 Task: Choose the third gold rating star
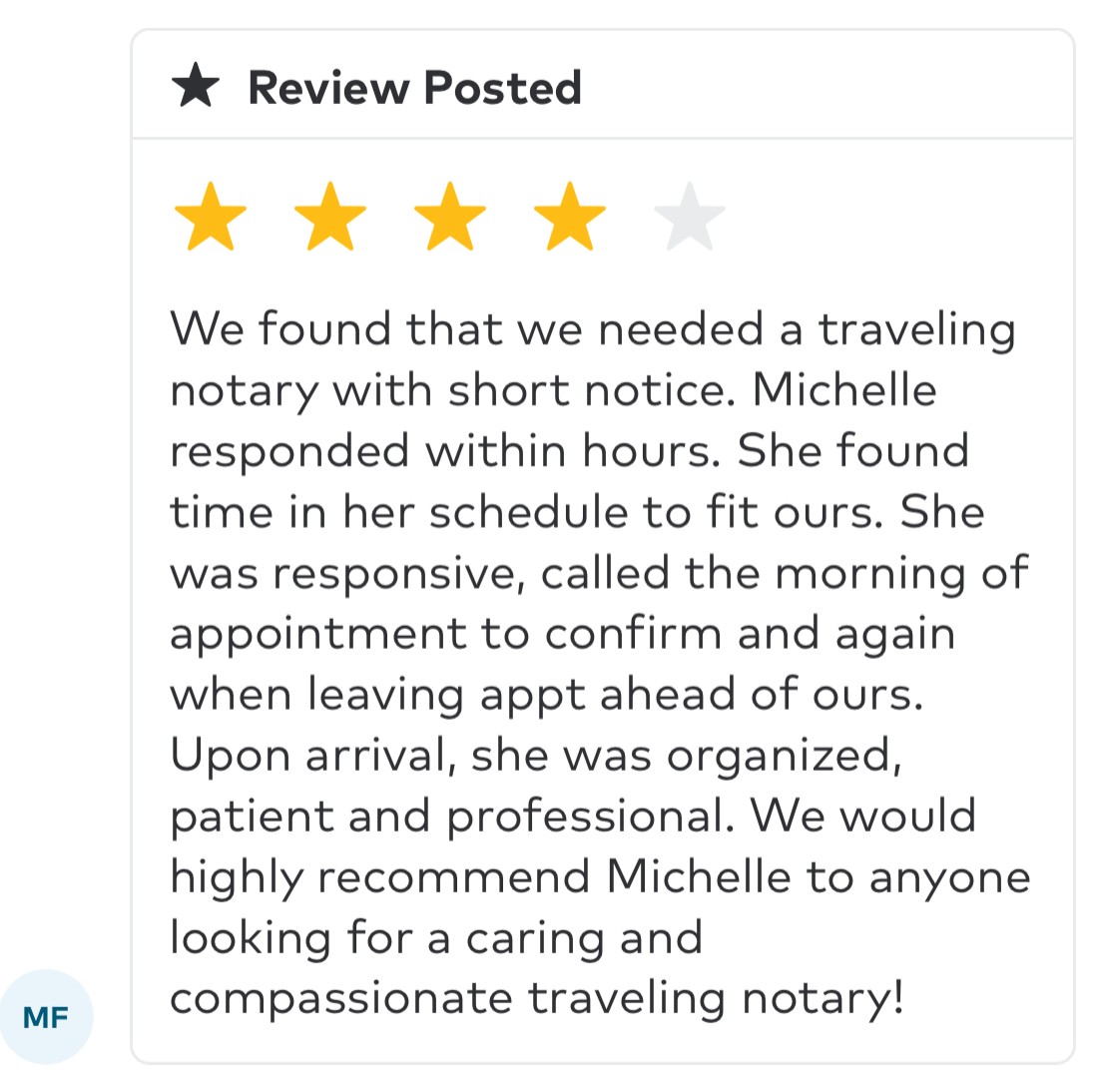coord(449,216)
